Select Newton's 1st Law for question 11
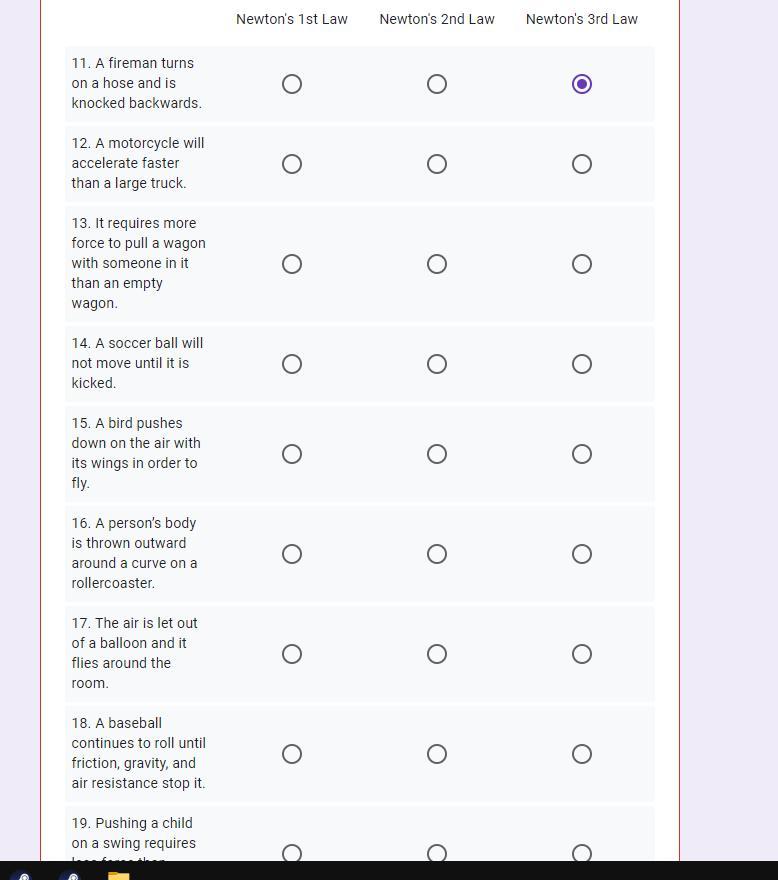 click(x=292, y=84)
